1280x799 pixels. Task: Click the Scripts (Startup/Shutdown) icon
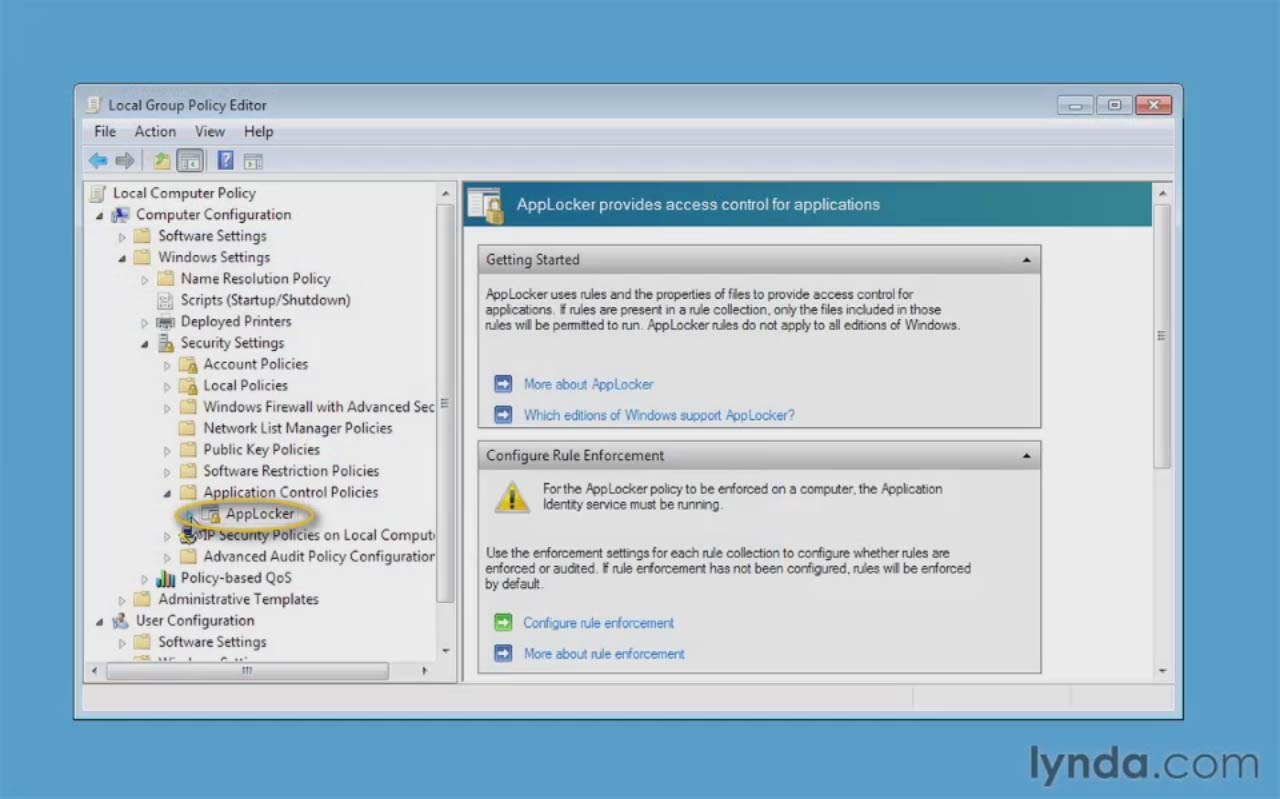pyautogui.click(x=166, y=300)
